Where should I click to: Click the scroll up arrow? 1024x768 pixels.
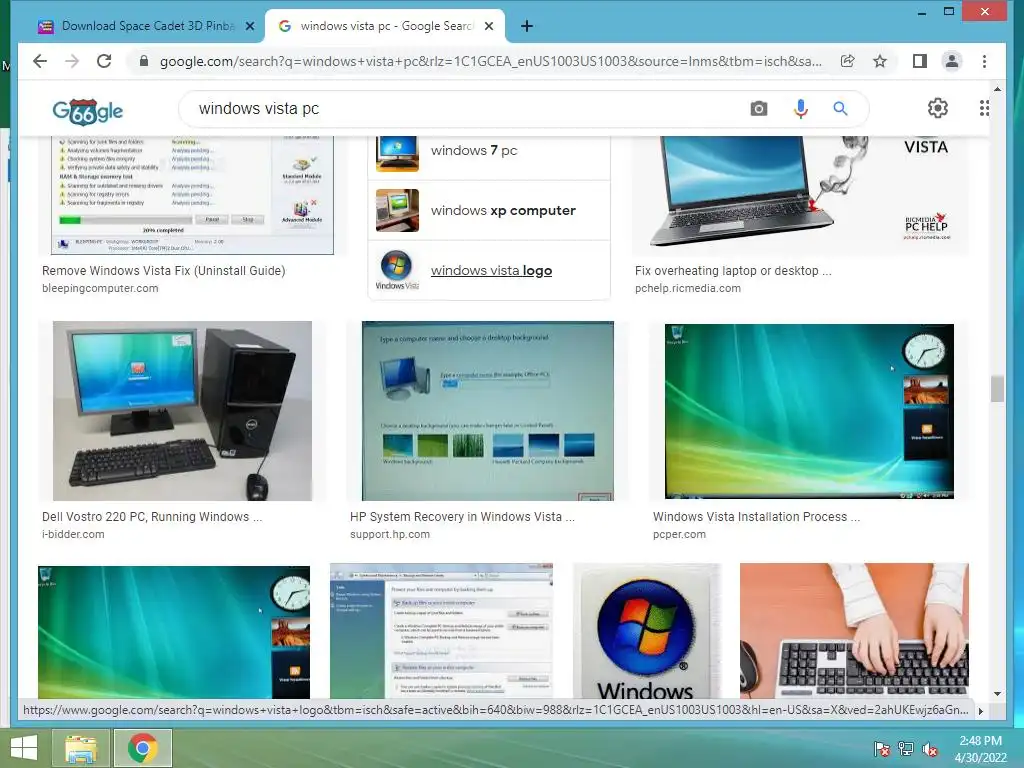pos(997,89)
